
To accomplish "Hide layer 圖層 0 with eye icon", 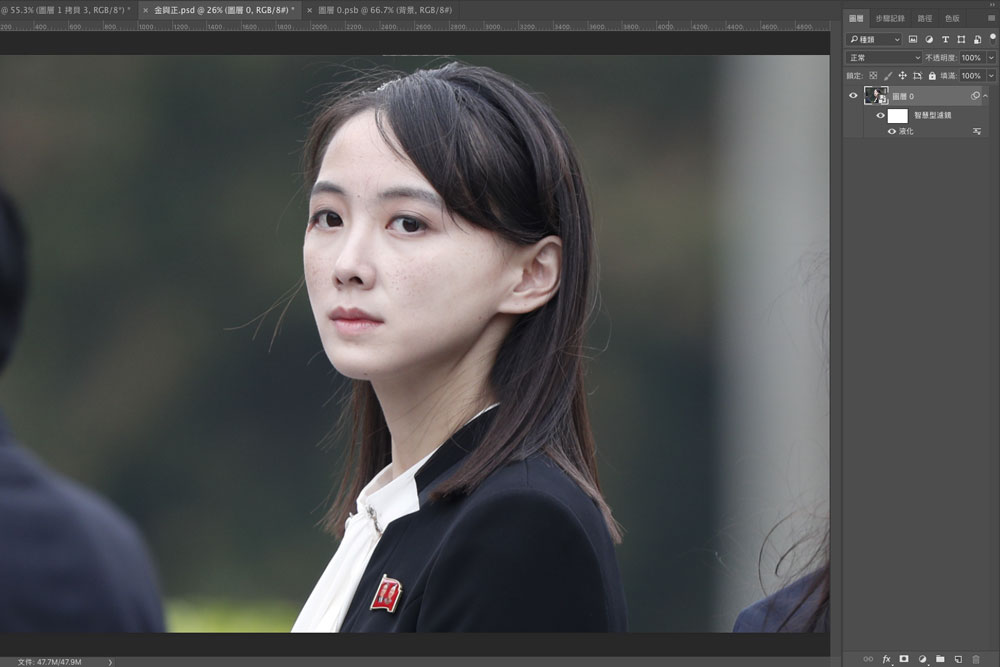I will (x=853, y=96).
